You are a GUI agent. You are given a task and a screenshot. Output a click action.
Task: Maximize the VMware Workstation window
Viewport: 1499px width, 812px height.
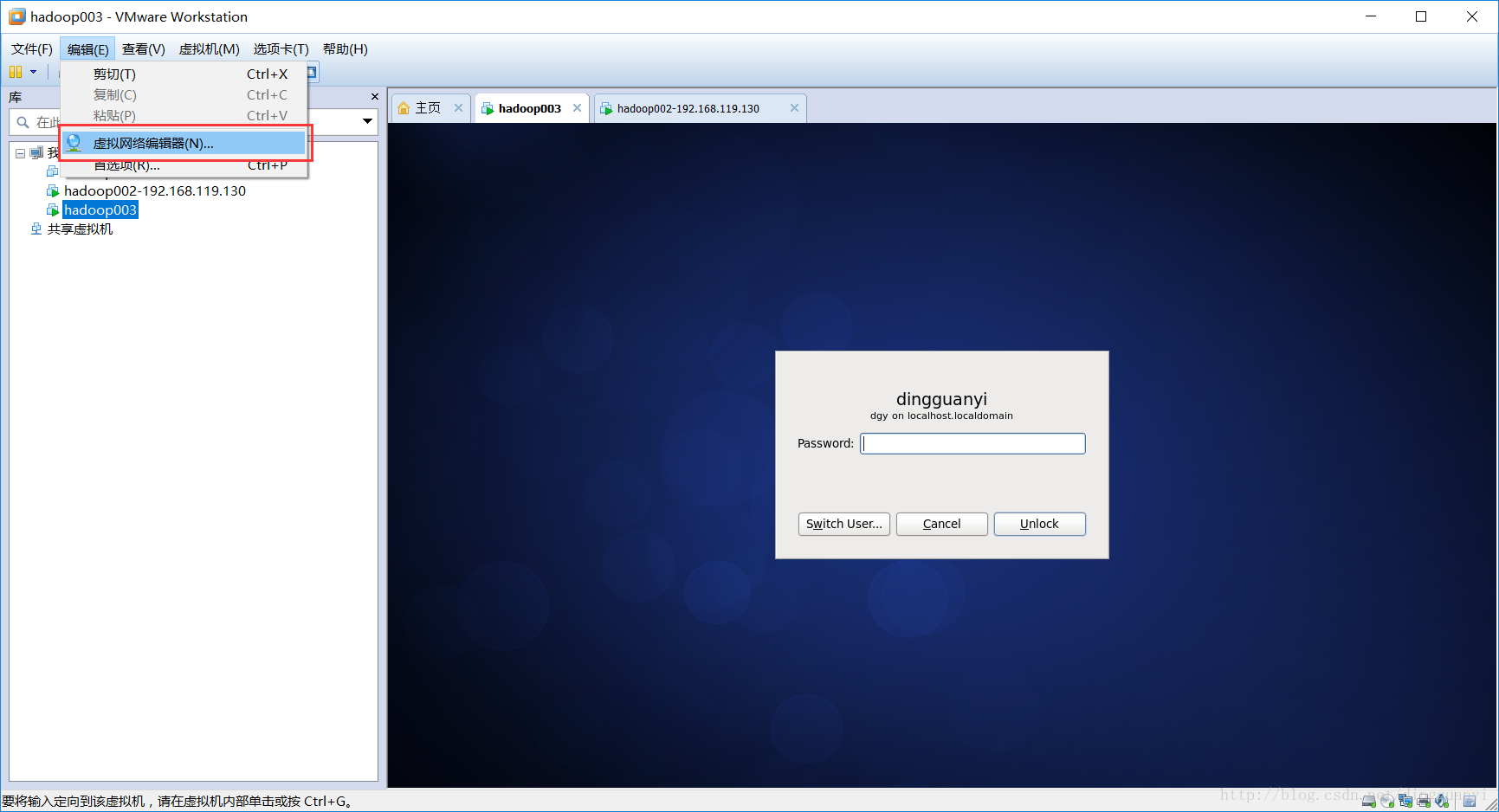click(1421, 16)
